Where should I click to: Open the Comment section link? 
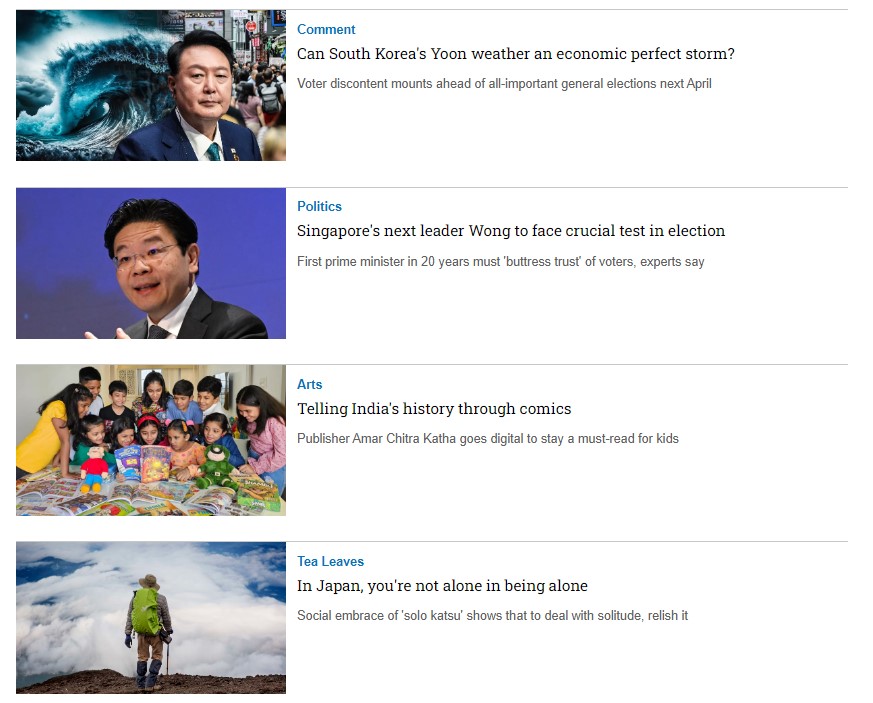click(x=326, y=30)
